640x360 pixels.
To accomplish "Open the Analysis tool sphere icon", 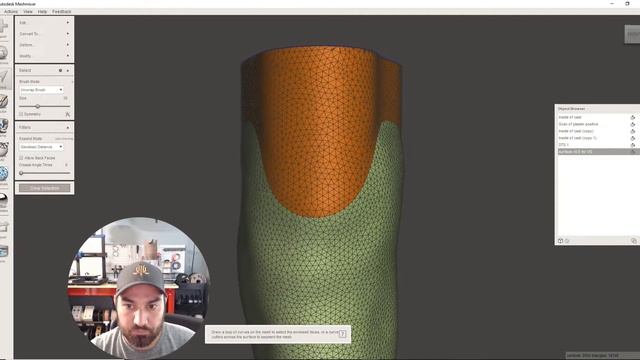I will pyautogui.click(x=3, y=174).
